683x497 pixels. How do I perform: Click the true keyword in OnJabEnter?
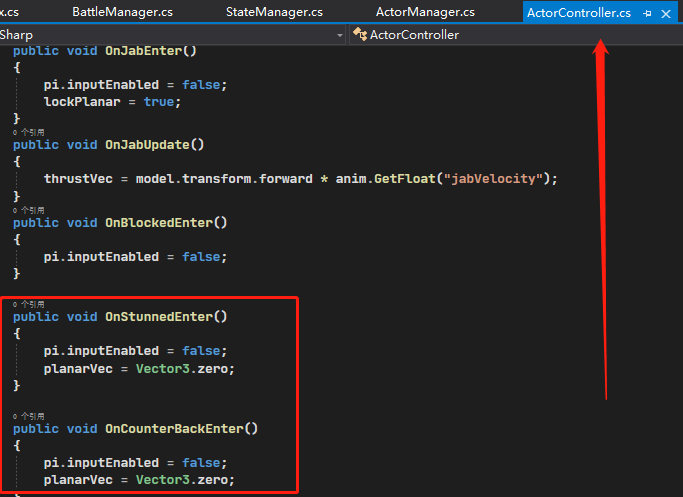coord(159,102)
